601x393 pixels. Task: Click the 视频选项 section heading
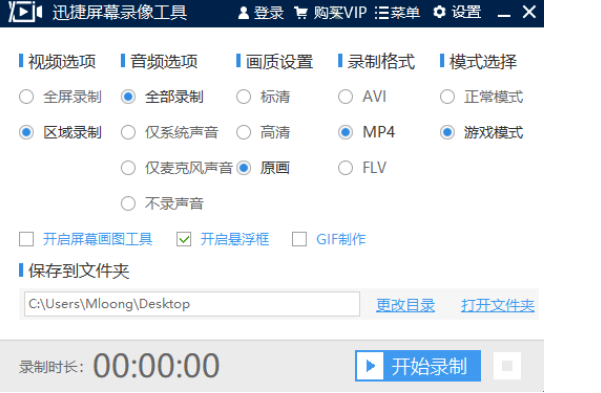(62, 61)
